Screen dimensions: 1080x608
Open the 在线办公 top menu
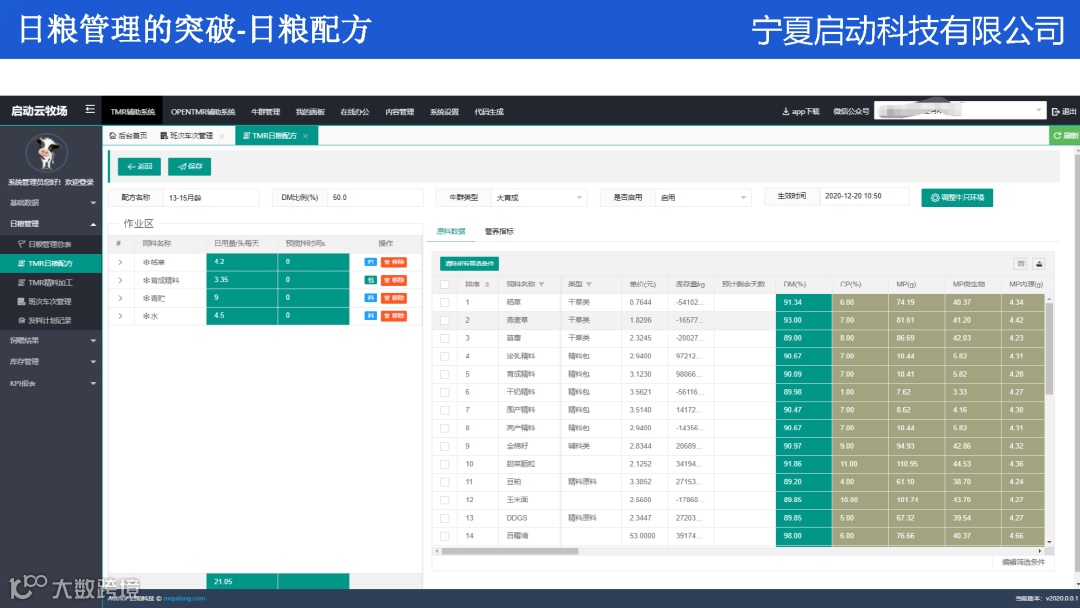click(355, 112)
